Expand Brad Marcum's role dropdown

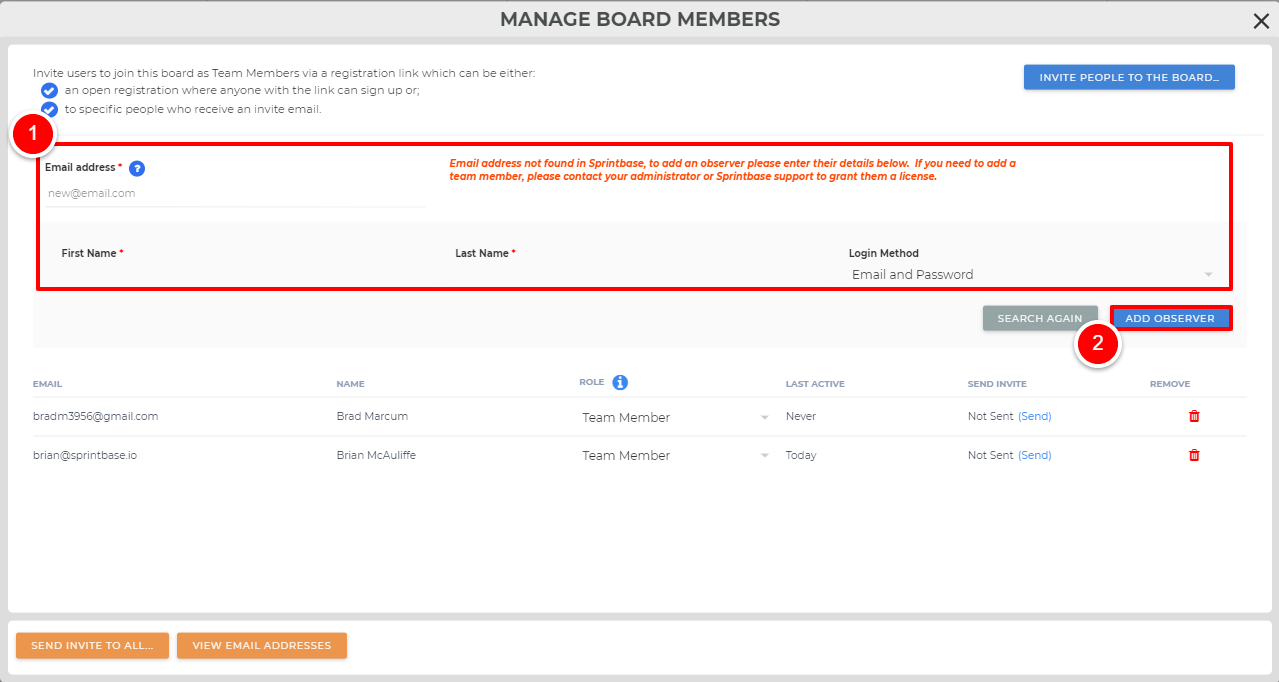point(675,417)
